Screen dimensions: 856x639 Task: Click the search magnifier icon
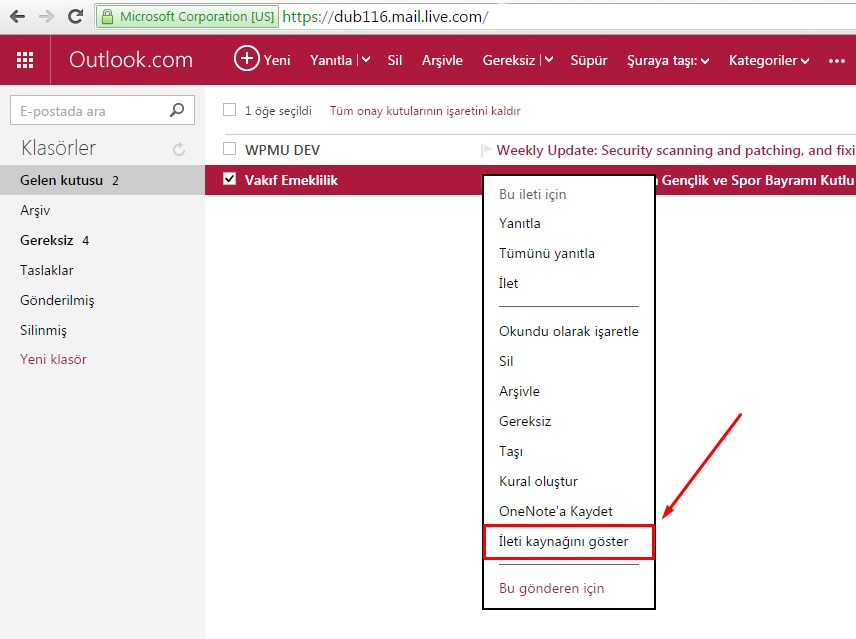pyautogui.click(x=177, y=111)
